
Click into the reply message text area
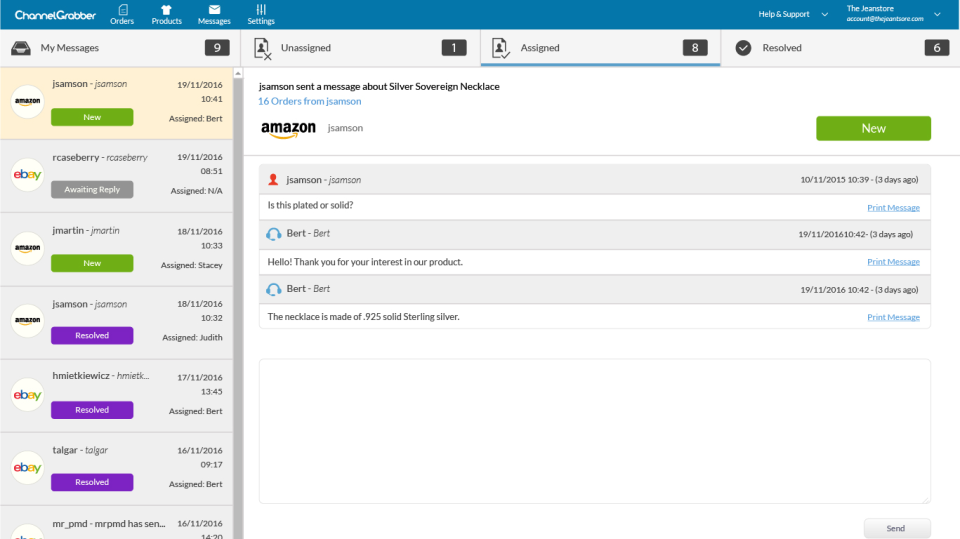pos(594,431)
